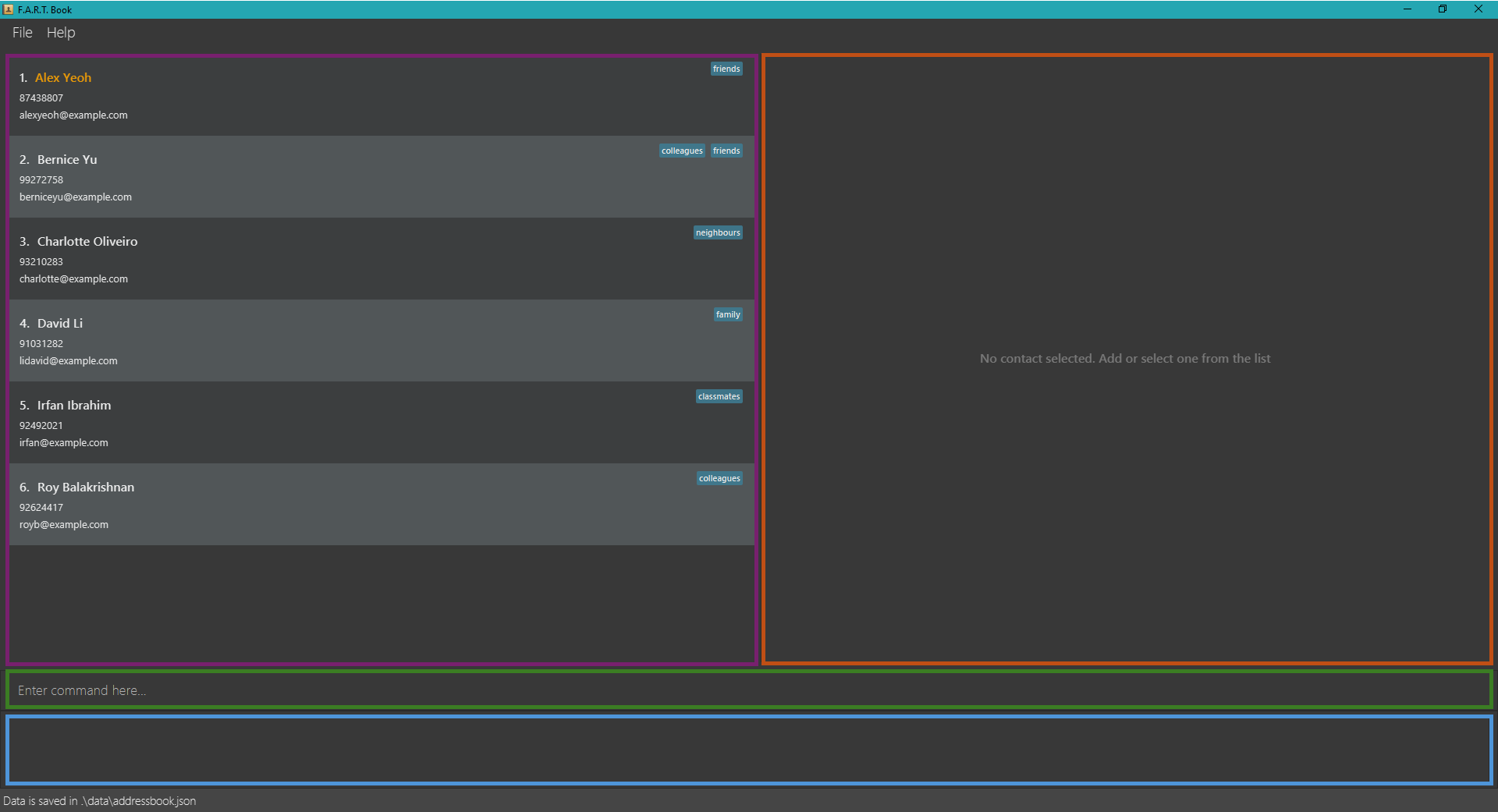Screen dimensions: 1498x812
Task: Click phone number 92624417
Action: pos(41,508)
